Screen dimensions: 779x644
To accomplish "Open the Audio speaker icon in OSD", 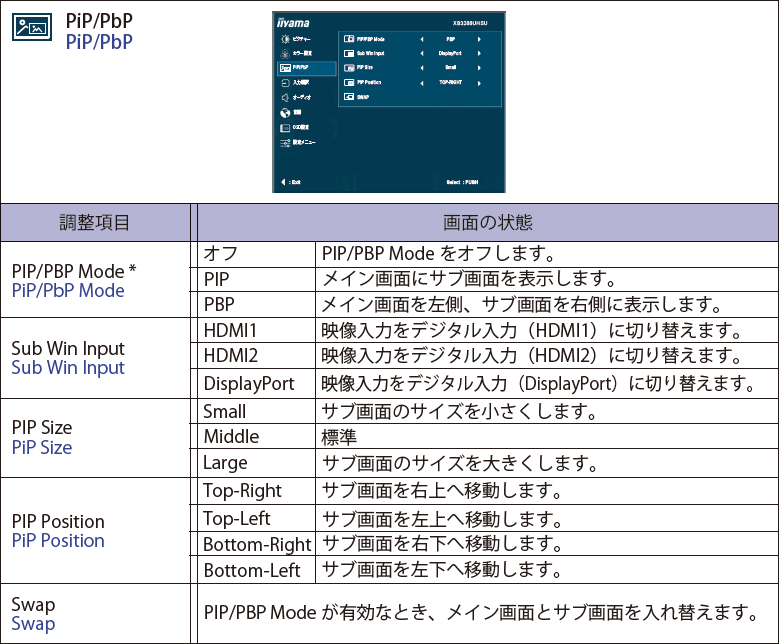I will [x=285, y=97].
